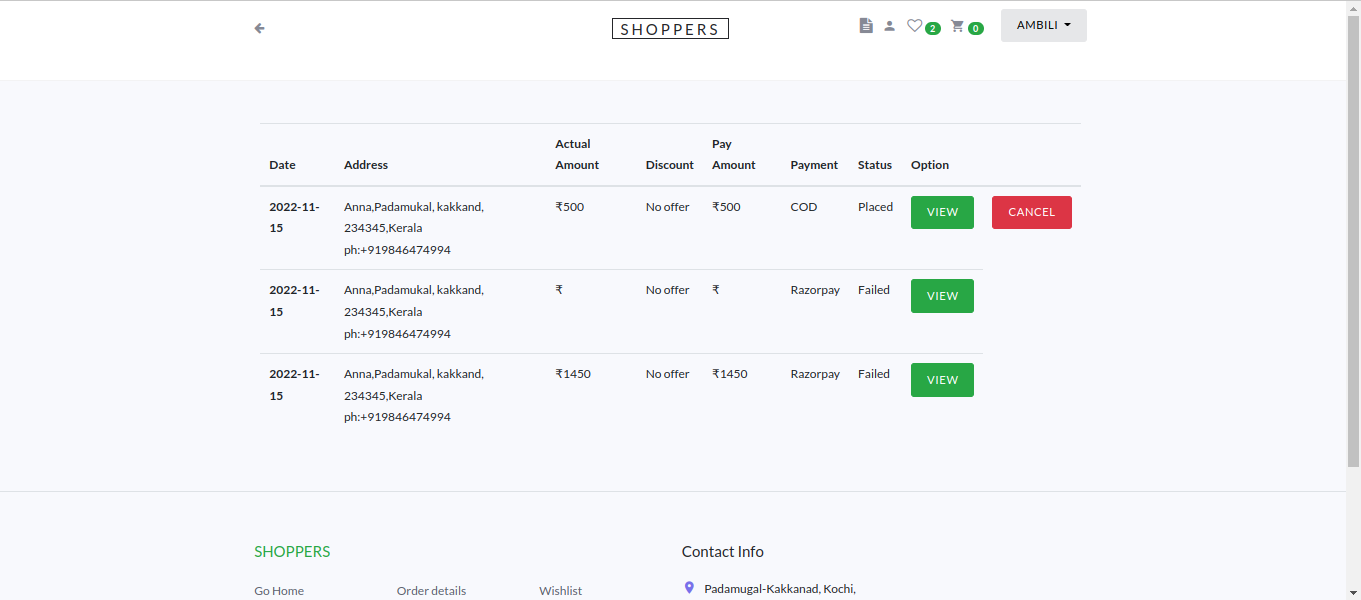This screenshot has height=600, width=1361.
Task: Click VIEW on the COD order
Action: 941,212
